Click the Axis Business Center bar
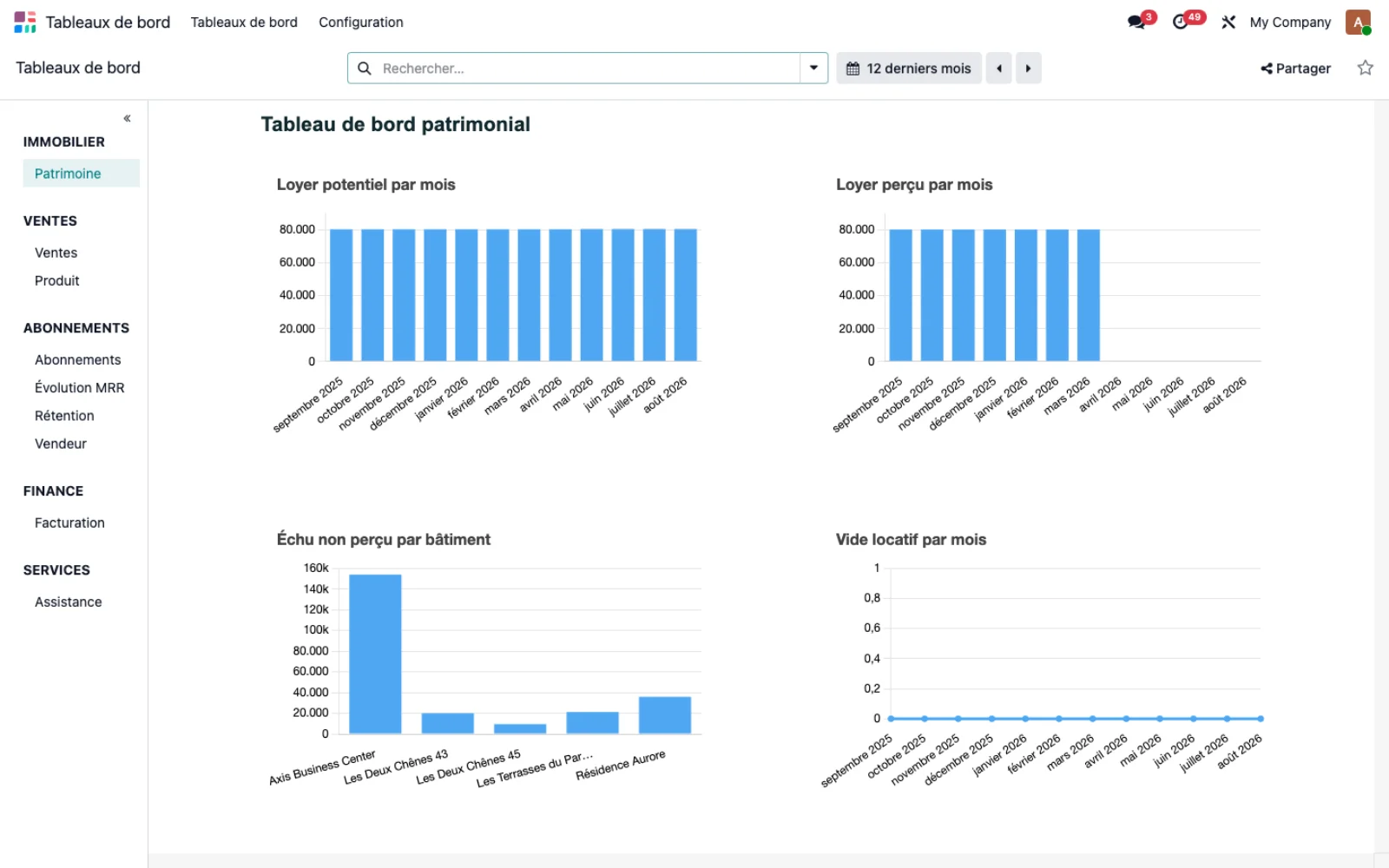The image size is (1389, 868). point(375,654)
